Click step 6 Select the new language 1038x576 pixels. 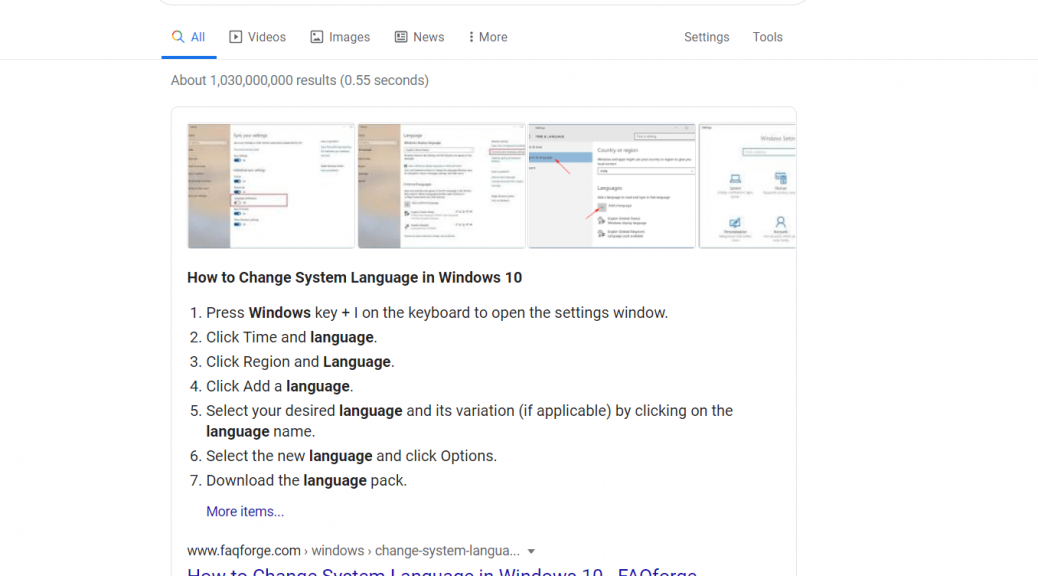click(352, 456)
